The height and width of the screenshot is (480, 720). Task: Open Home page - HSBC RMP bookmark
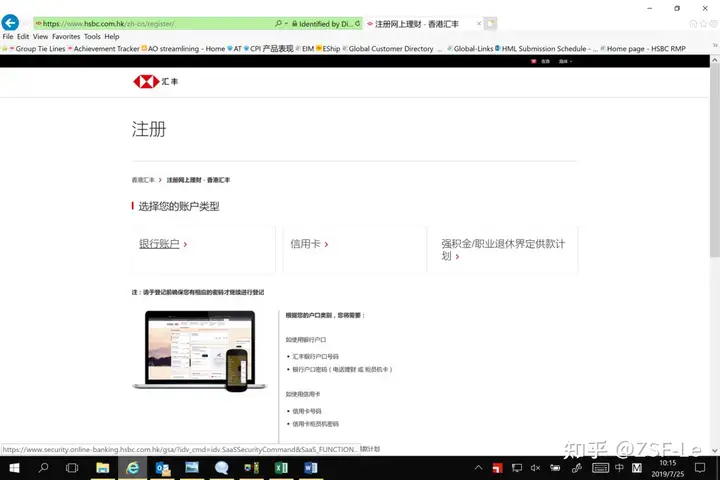tap(643, 49)
